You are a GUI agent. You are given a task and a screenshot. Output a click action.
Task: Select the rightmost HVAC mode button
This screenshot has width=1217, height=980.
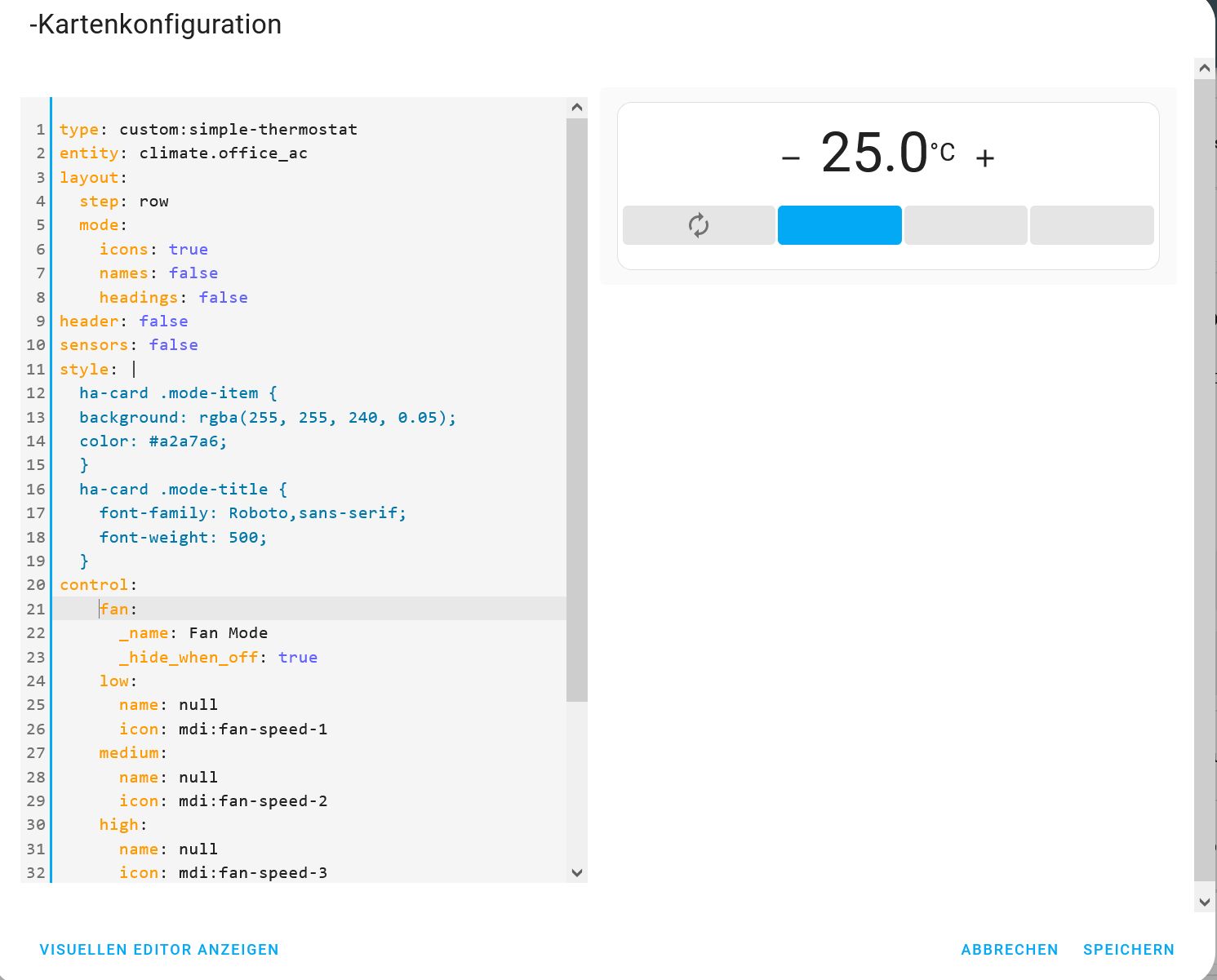[1092, 225]
